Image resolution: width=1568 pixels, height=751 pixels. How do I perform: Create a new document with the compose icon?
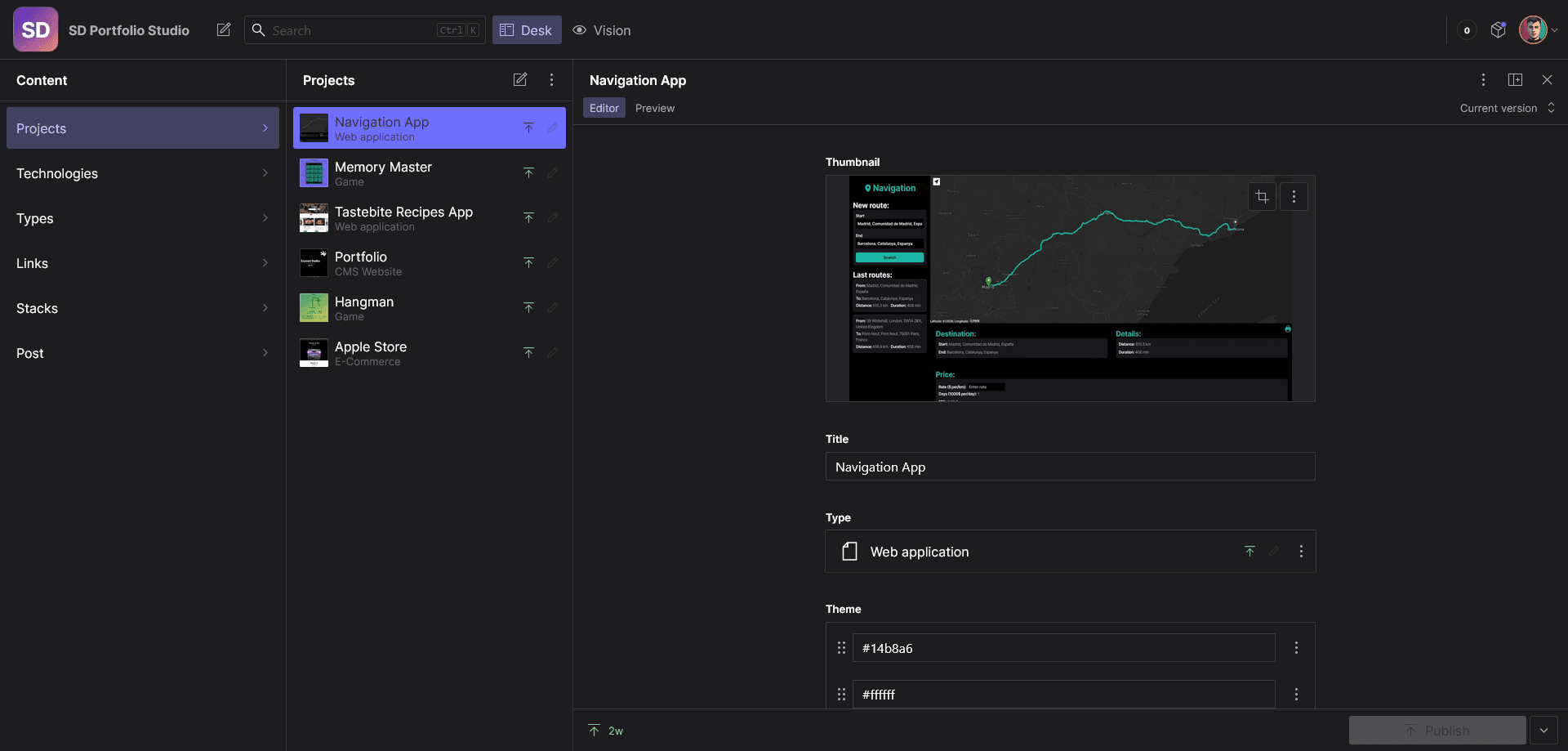click(x=223, y=29)
